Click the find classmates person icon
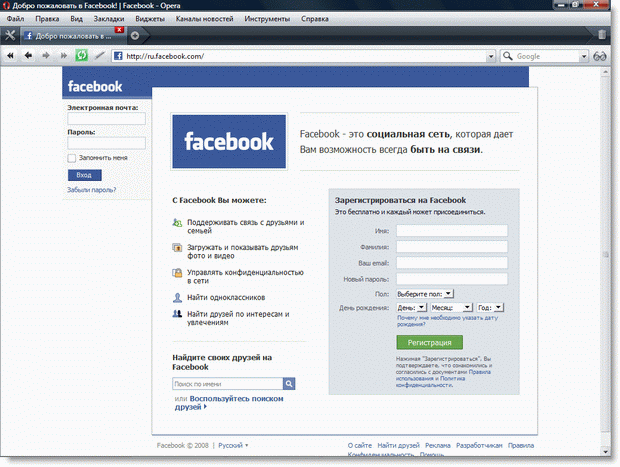 pos(177,297)
